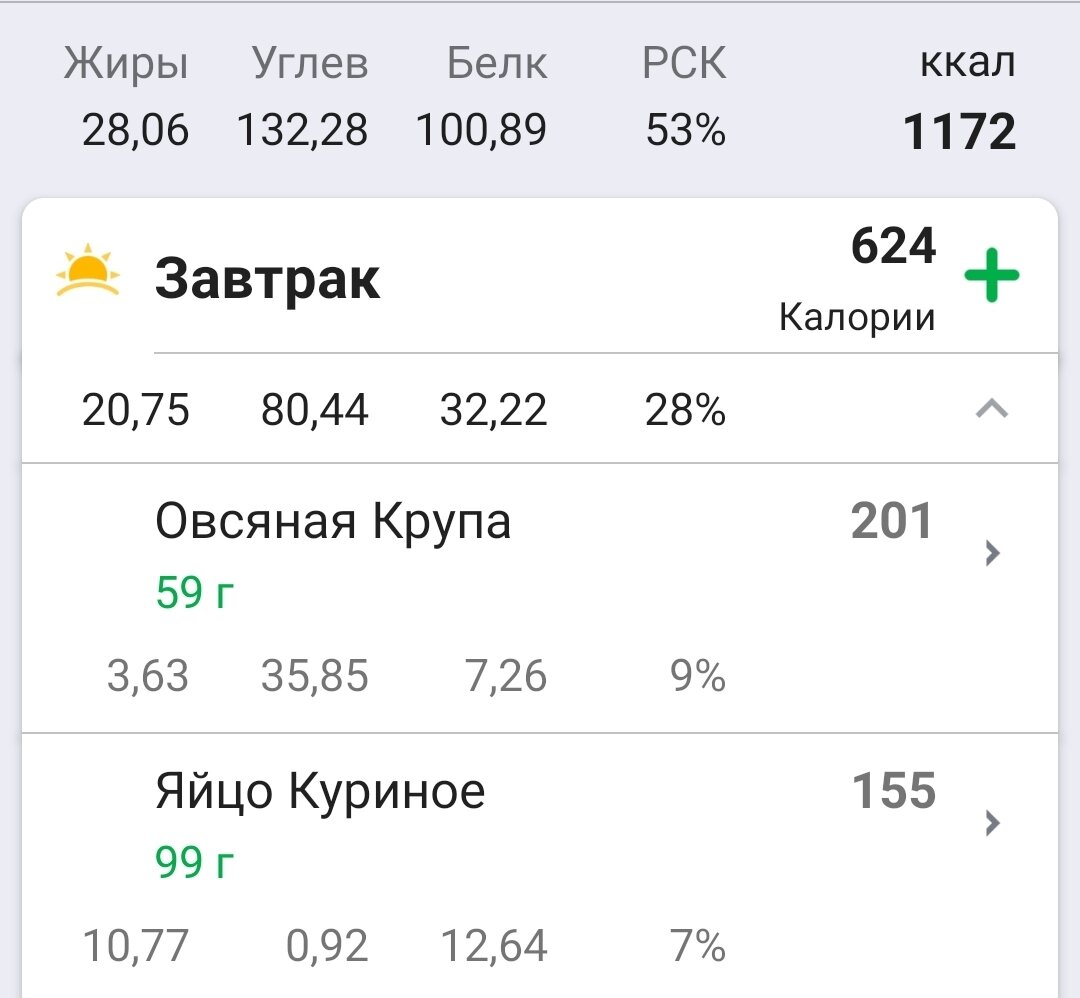
Task: Tap the РСК percentage header
Action: point(685,62)
